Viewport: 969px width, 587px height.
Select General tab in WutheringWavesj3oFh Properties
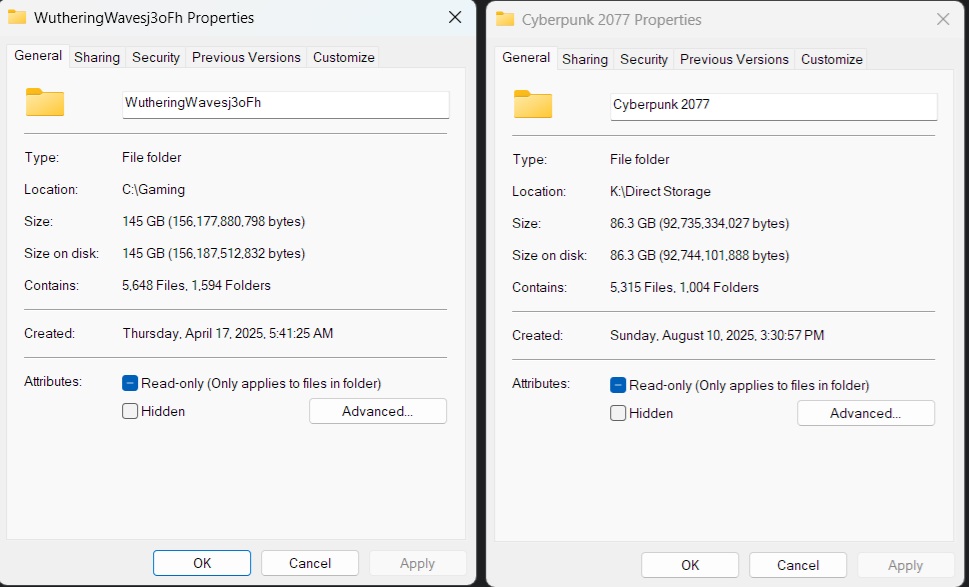coord(38,56)
